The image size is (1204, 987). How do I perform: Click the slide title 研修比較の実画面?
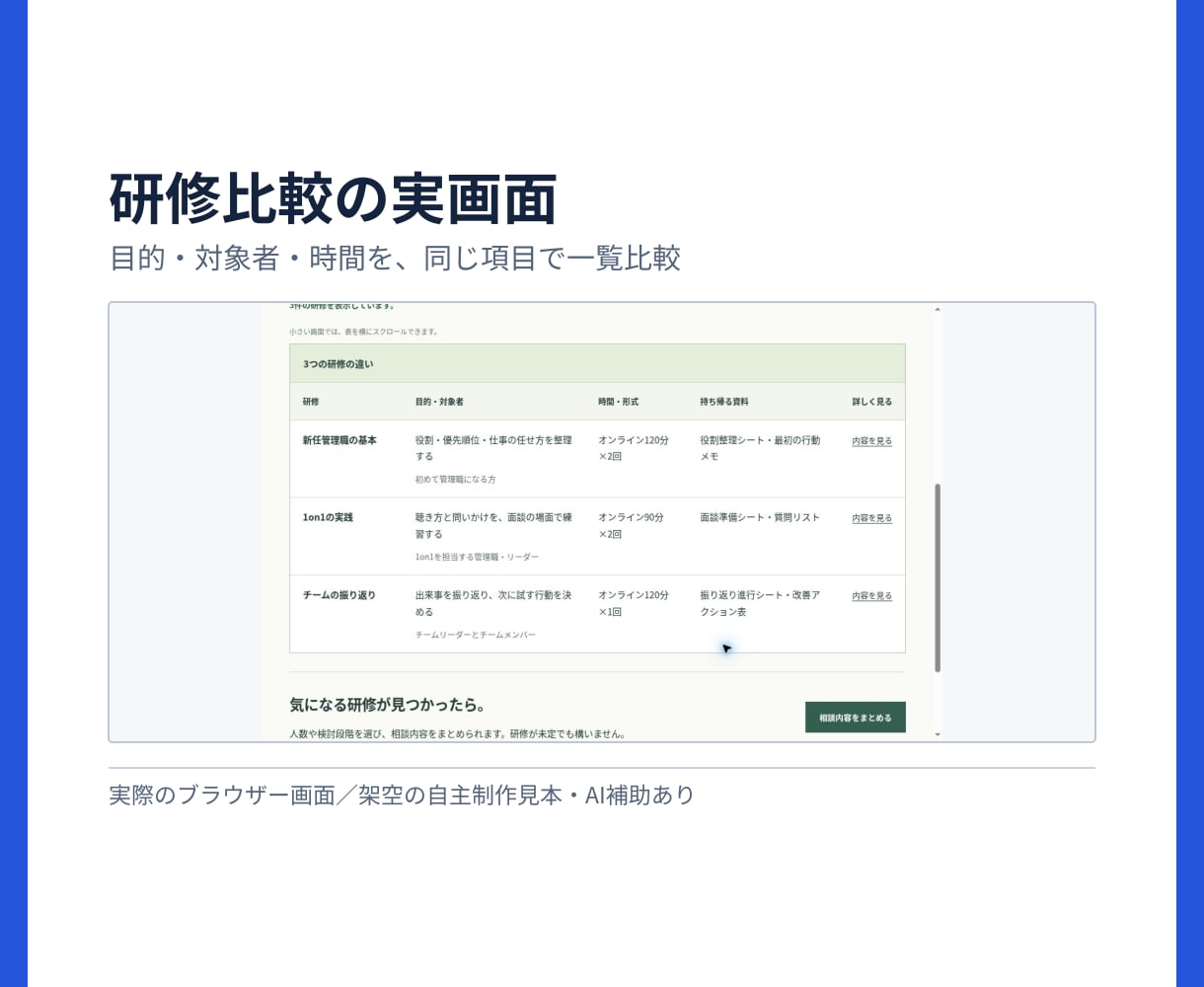coord(334,200)
